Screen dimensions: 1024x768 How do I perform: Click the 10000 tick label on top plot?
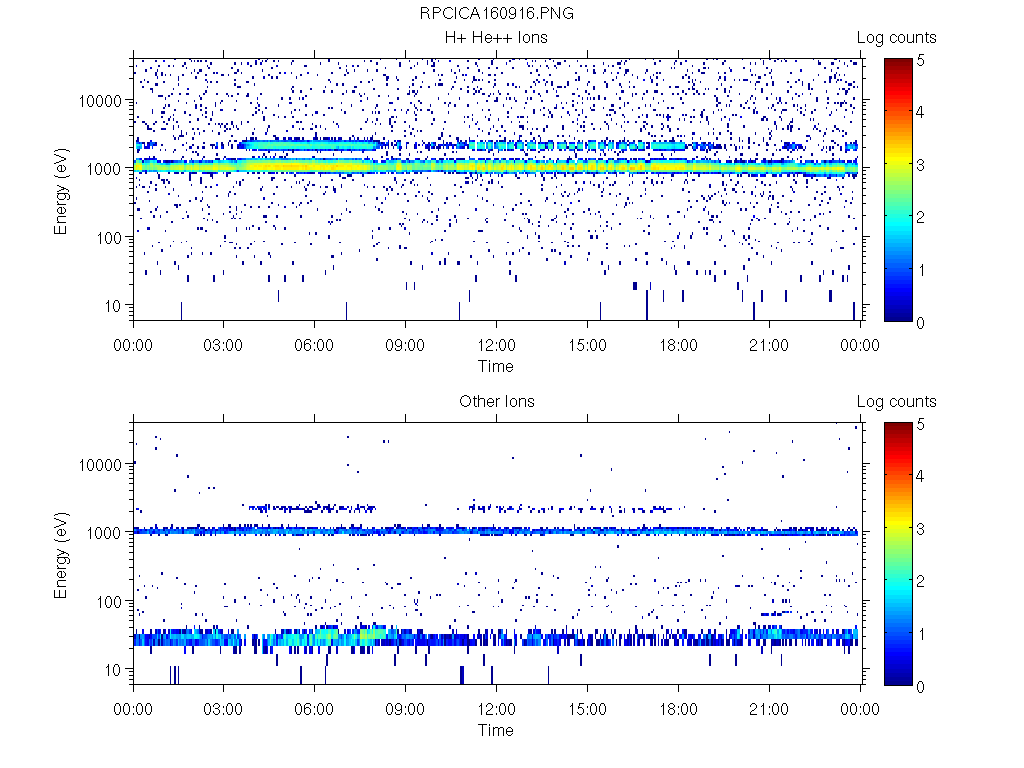point(100,101)
